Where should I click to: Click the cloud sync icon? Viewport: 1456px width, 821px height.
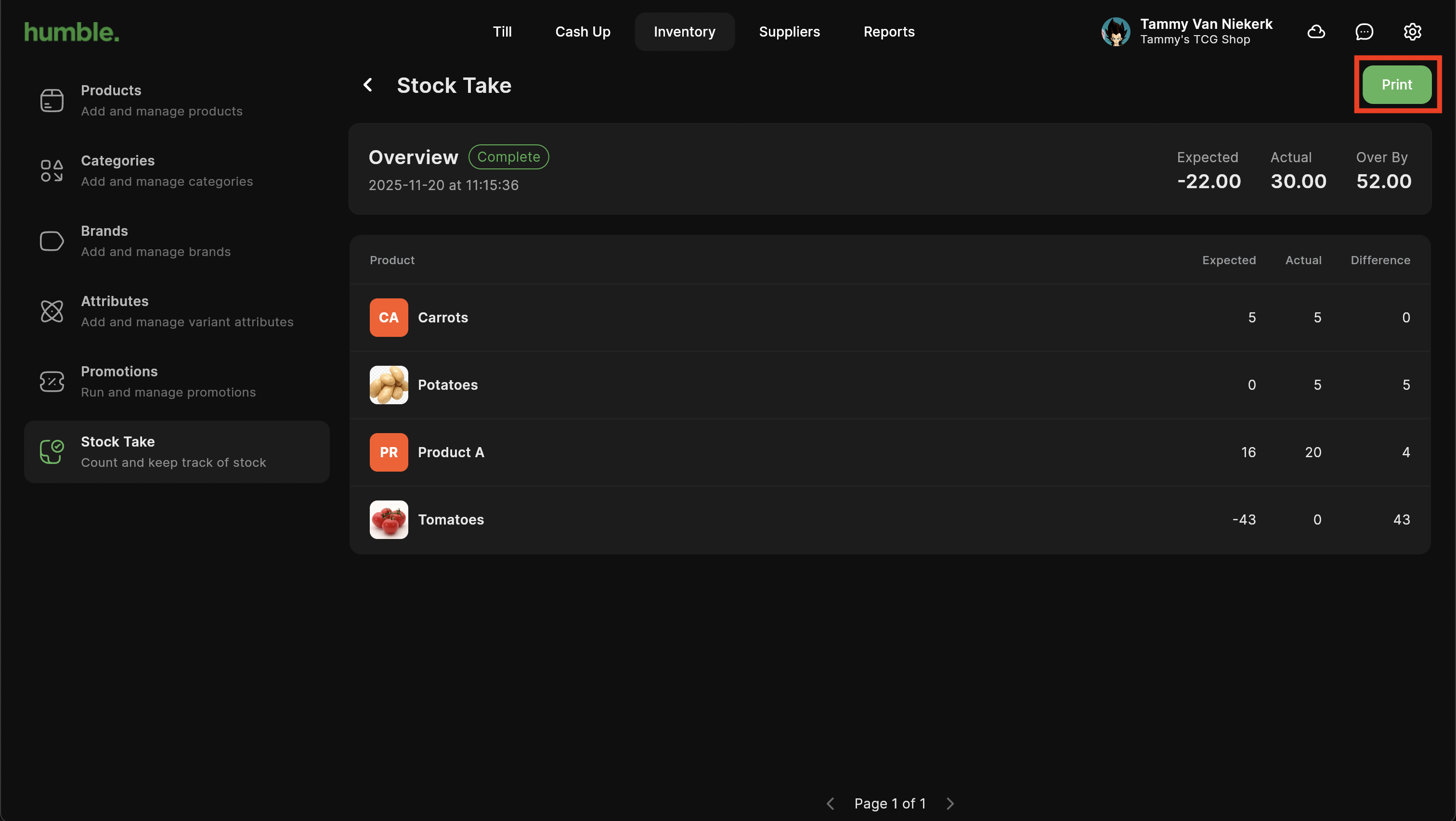(1316, 32)
